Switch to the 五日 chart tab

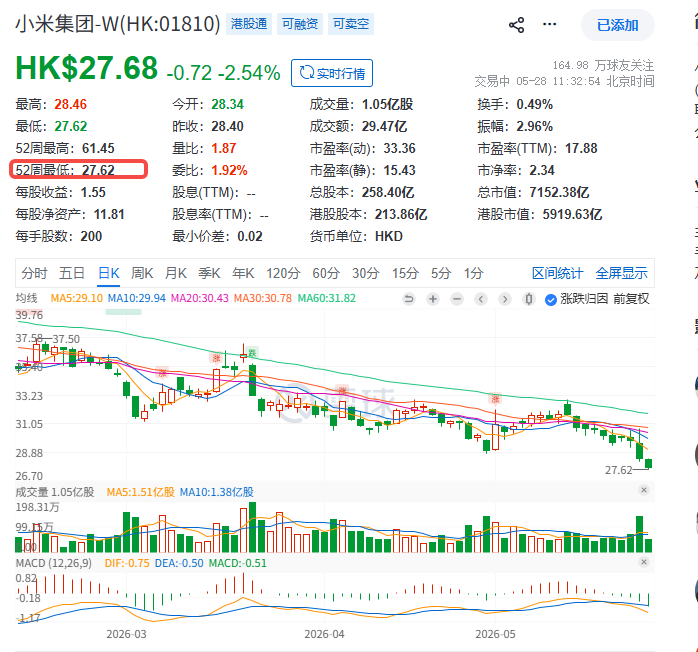coord(72,273)
